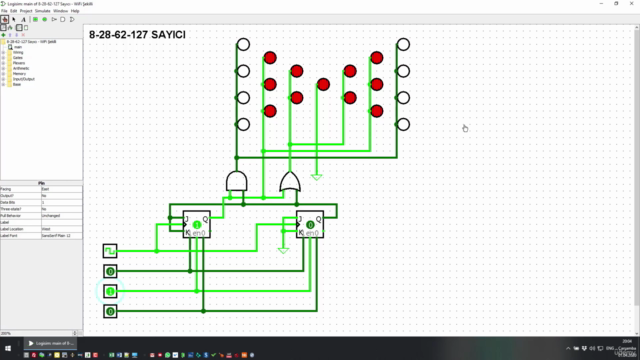640x360 pixels.
Task: Click the Facing property value East
Action: click(x=61, y=189)
